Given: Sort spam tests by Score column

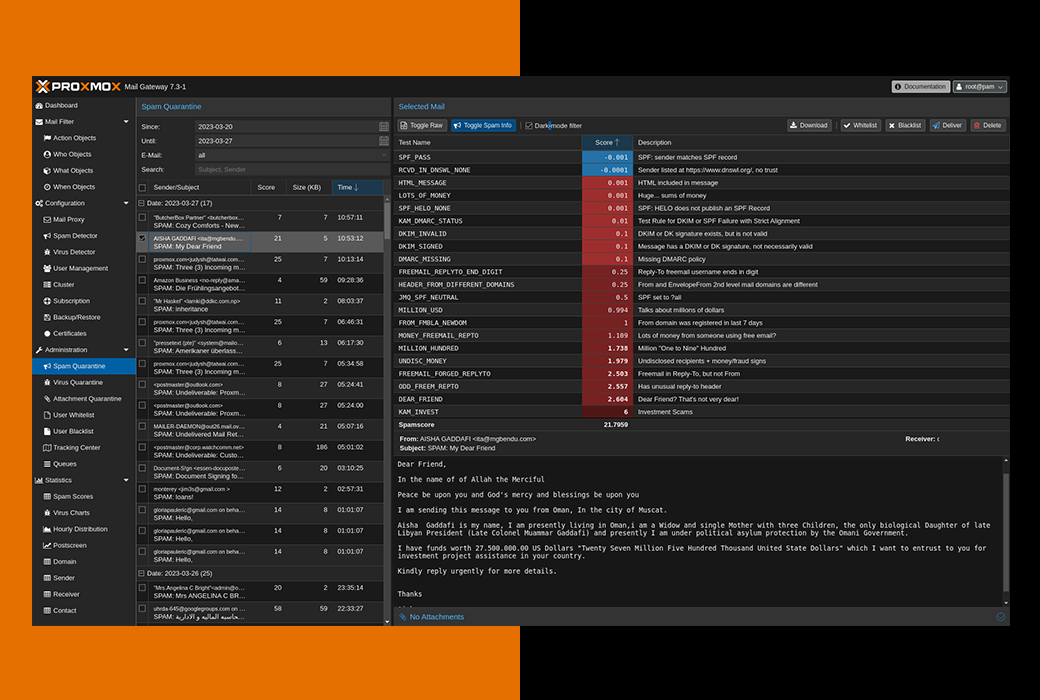Looking at the screenshot, I should coord(607,143).
